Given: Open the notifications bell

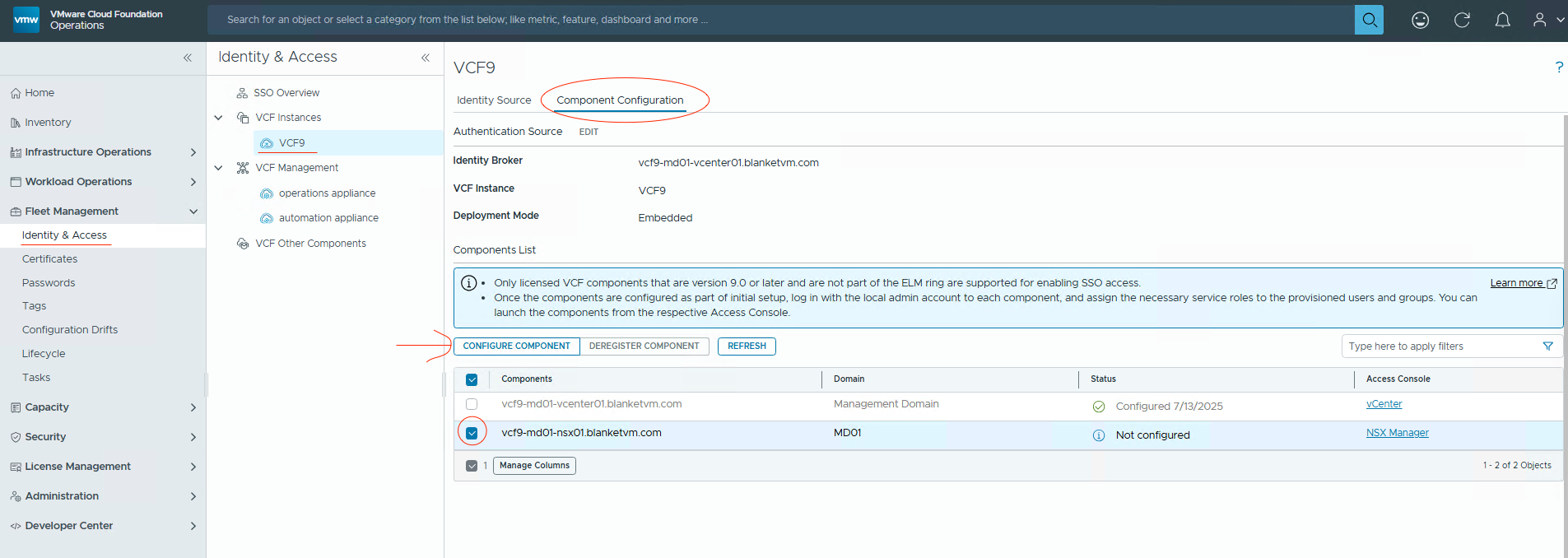Looking at the screenshot, I should pos(1502,20).
